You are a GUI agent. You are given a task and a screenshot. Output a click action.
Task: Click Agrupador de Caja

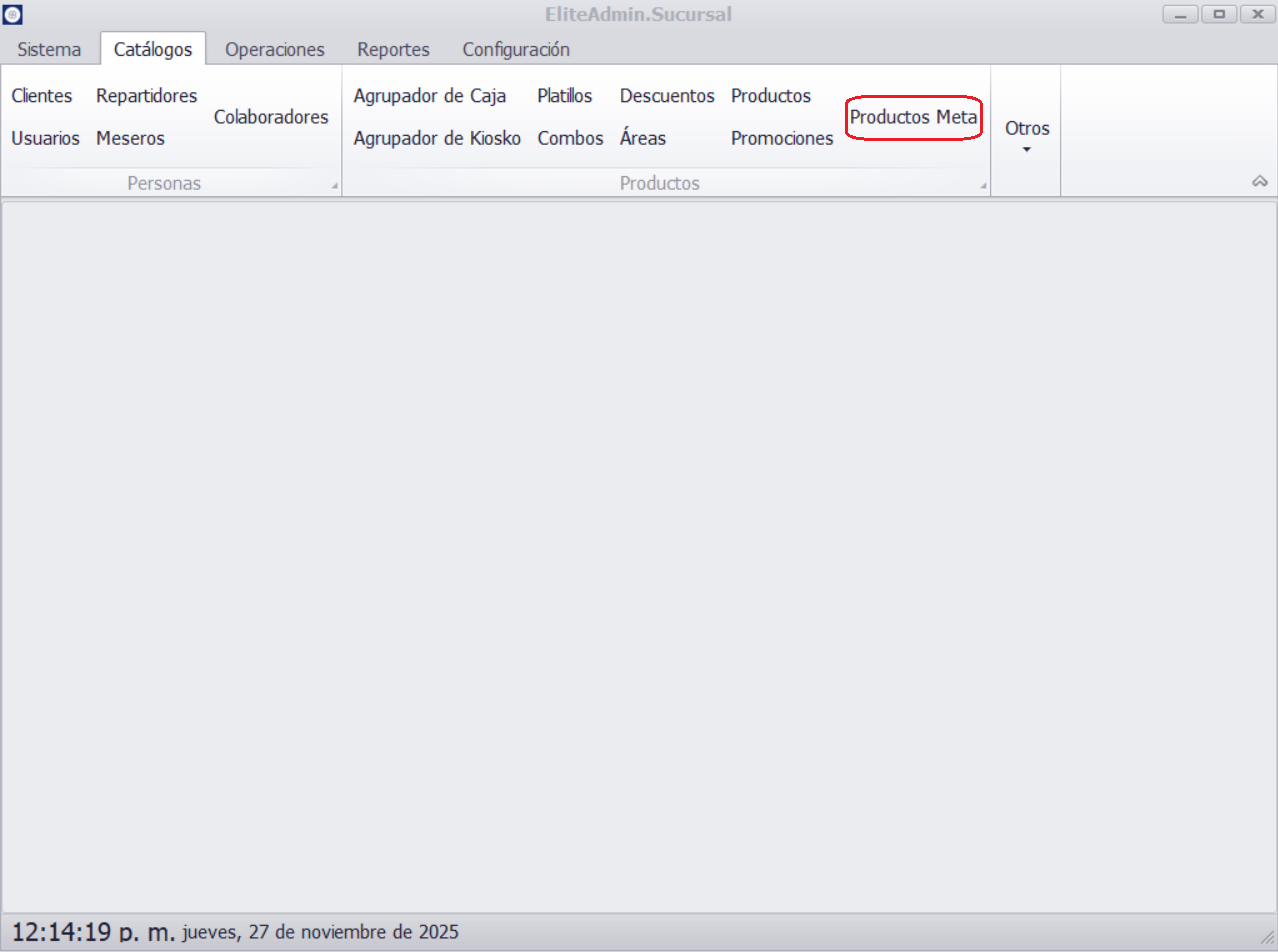(x=430, y=96)
